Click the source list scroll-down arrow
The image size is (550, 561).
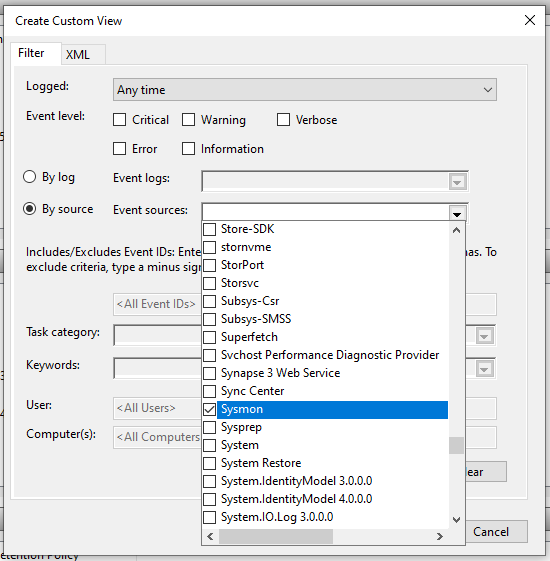click(456, 520)
